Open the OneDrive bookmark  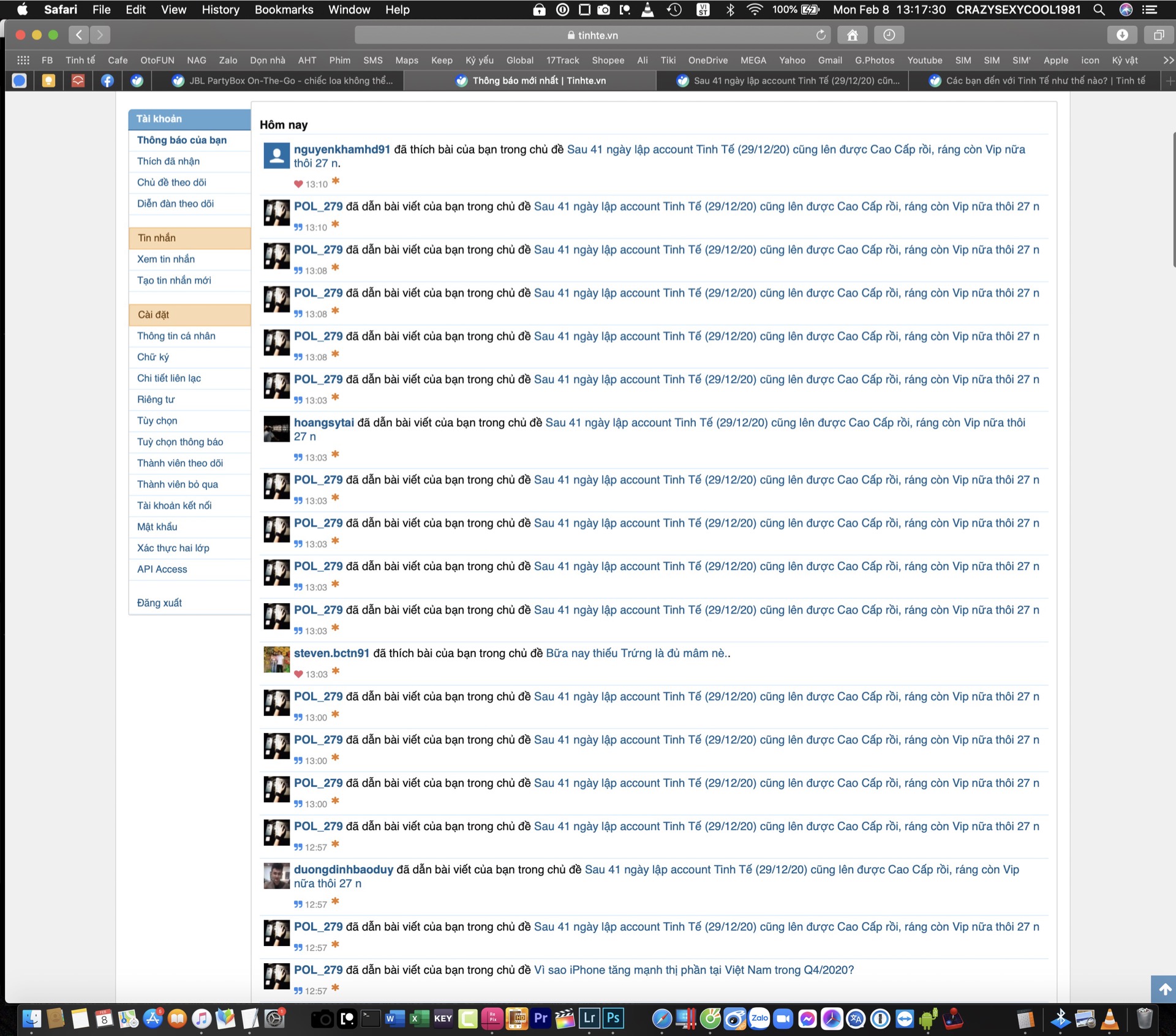[x=707, y=60]
